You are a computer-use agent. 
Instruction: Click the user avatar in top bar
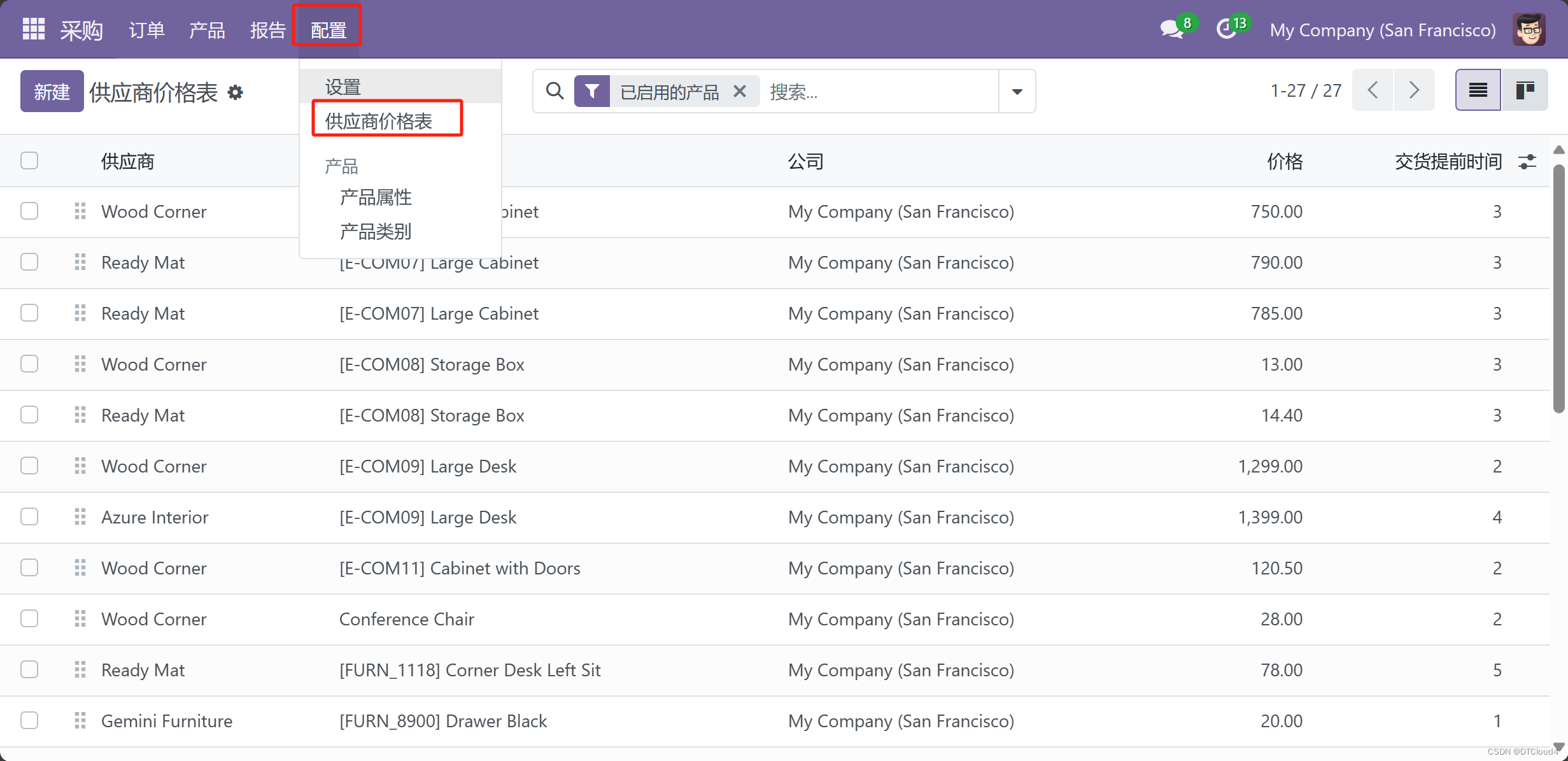[1529, 29]
